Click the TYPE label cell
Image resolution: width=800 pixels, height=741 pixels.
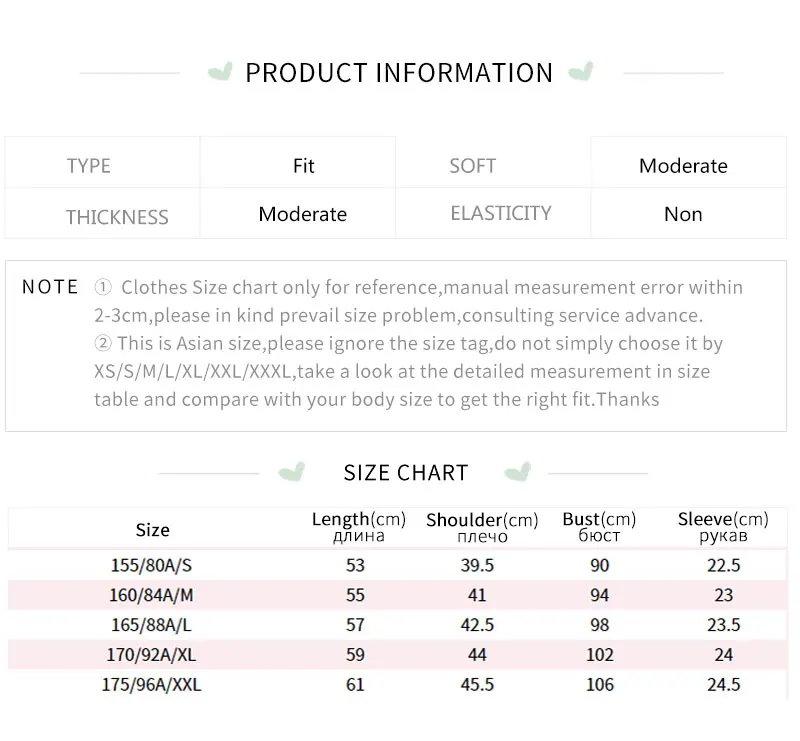103,163
